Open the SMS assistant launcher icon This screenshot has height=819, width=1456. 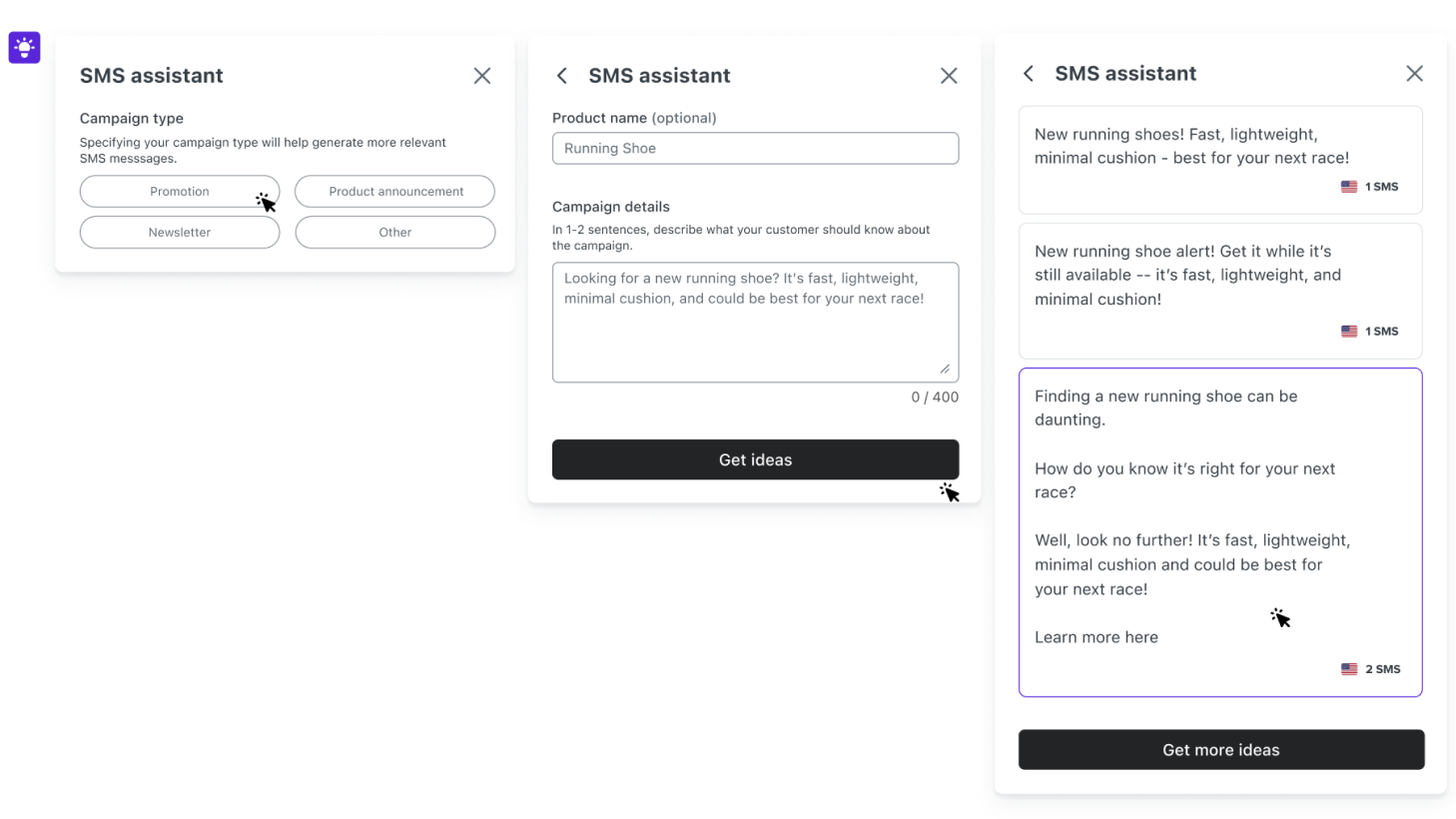(23, 46)
